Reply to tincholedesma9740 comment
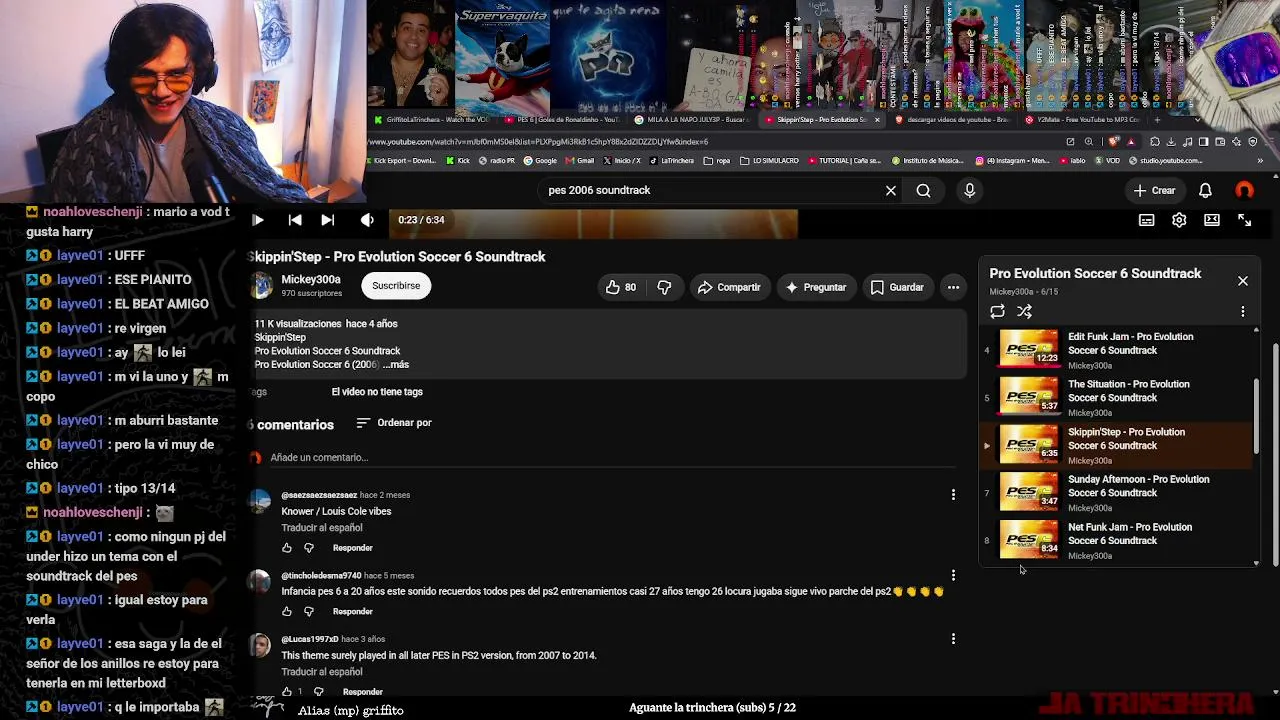Viewport: 1280px width, 720px height. pos(353,611)
